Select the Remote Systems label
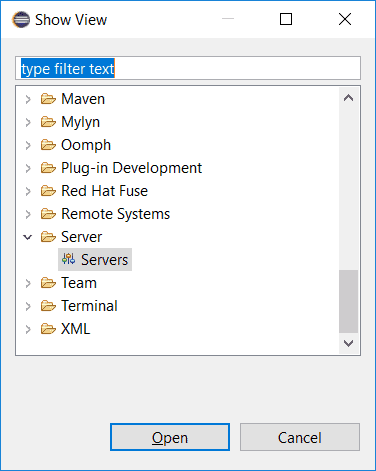Screen dimensions: 376x471 [x=116, y=214]
